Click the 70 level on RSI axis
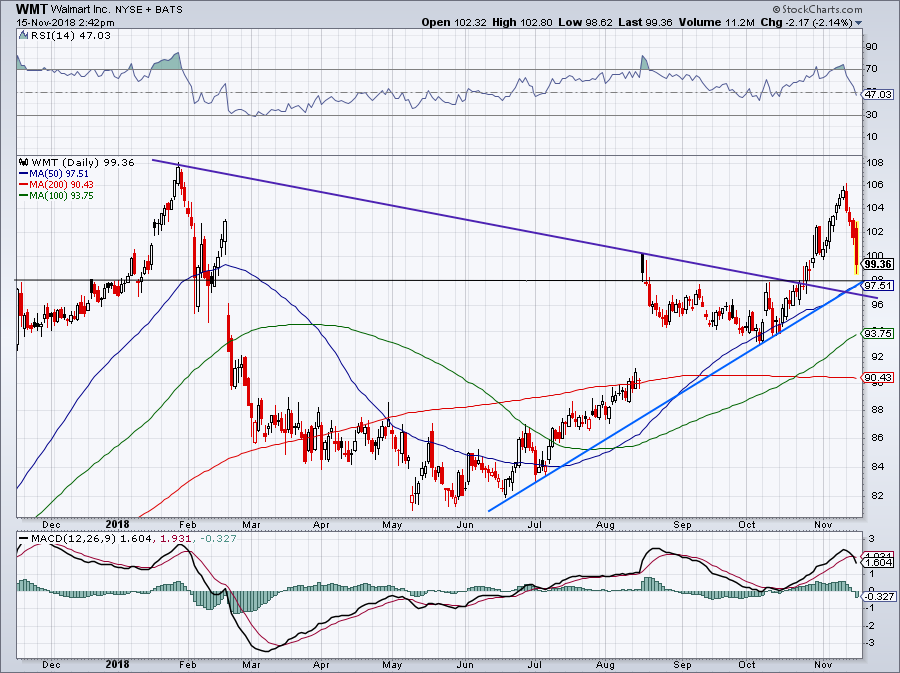Image resolution: width=900 pixels, height=673 pixels. coord(871,69)
